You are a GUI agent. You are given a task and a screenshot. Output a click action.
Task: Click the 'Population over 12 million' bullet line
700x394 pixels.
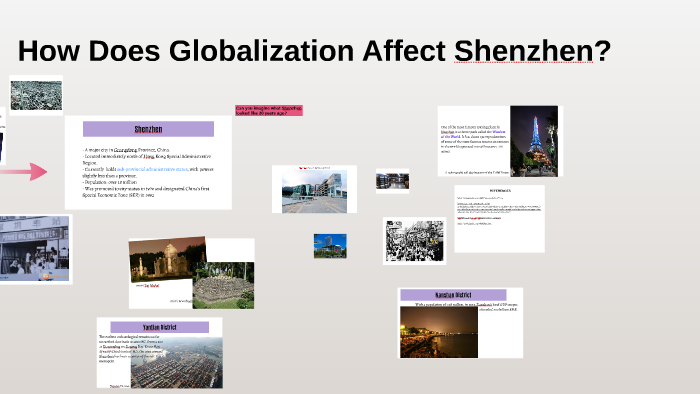pyautogui.click(x=110, y=182)
